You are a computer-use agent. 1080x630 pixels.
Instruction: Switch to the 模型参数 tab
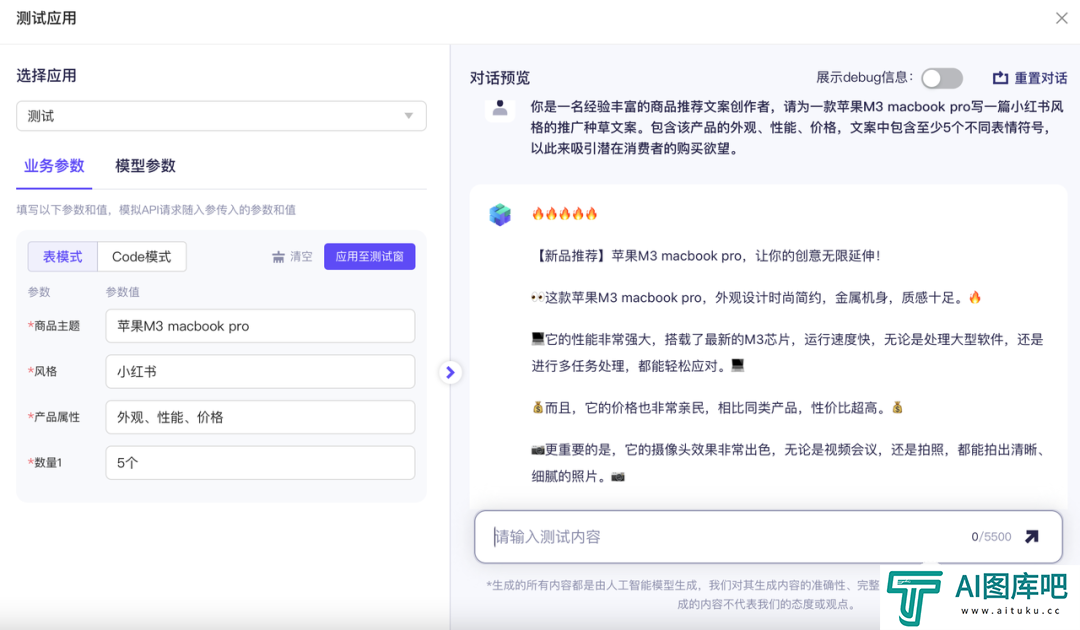[145, 165]
